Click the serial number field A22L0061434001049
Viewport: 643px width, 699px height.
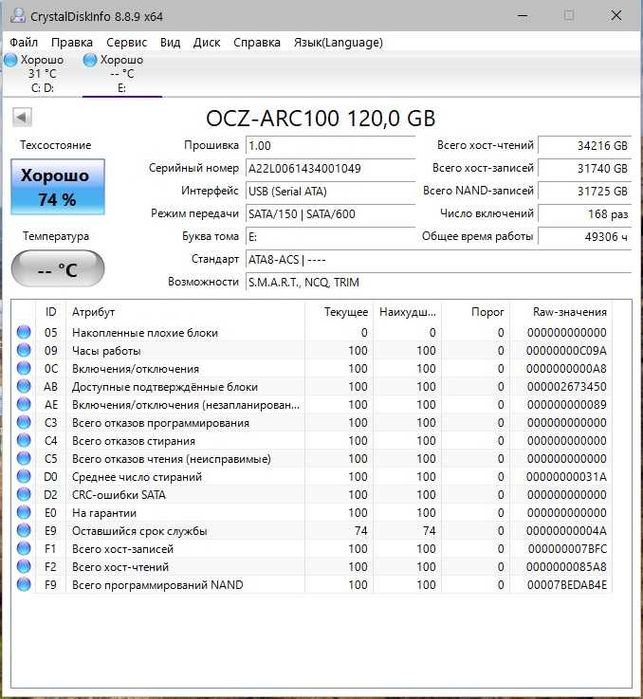pyautogui.click(x=330, y=169)
